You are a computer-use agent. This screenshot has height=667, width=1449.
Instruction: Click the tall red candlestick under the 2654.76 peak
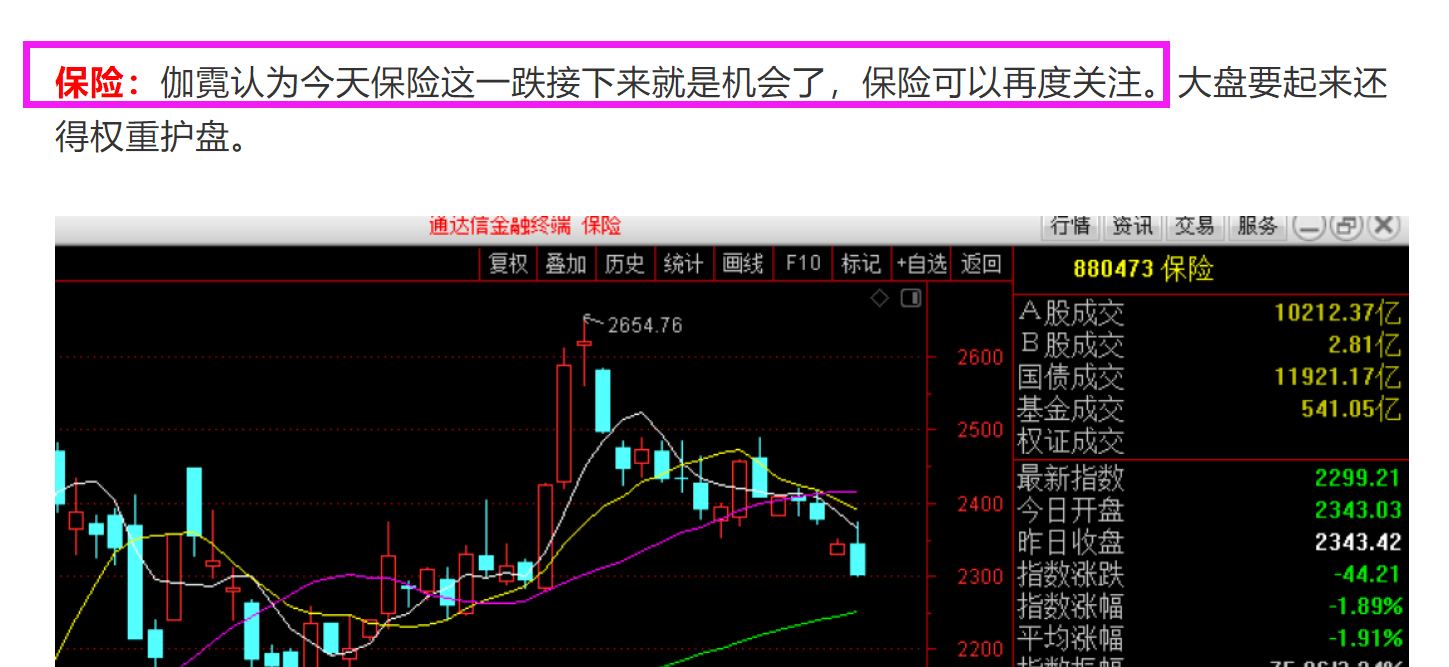[x=564, y=423]
